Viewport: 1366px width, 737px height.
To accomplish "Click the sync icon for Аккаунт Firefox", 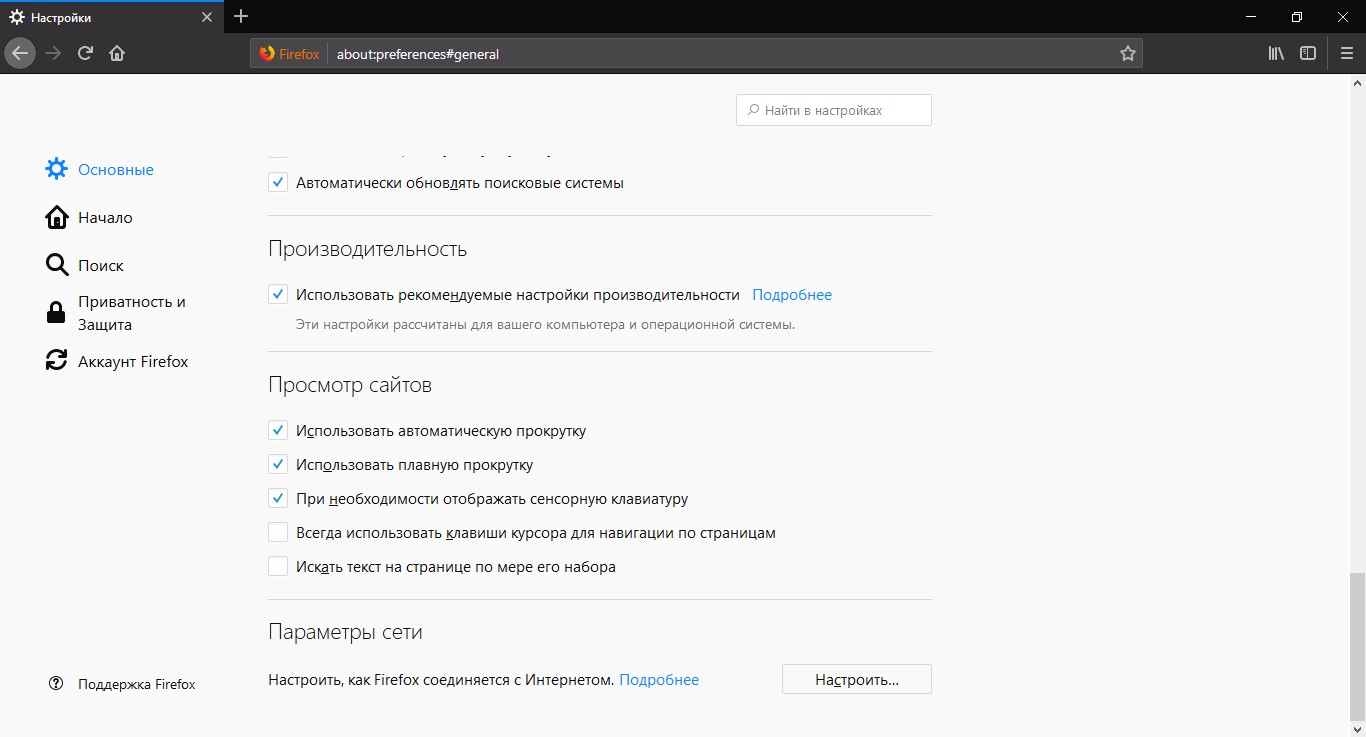I will coord(57,361).
